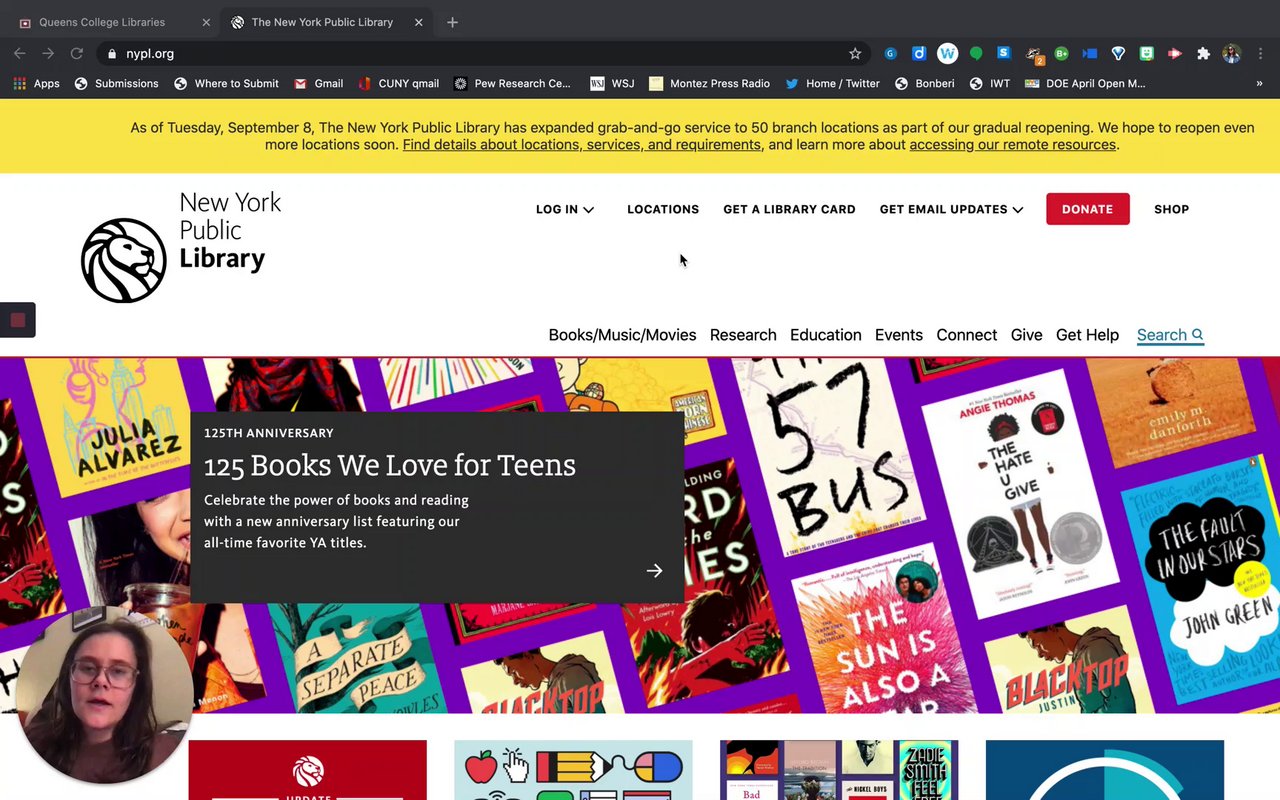
Task: Open the SHOP link
Action: pos(1171,209)
